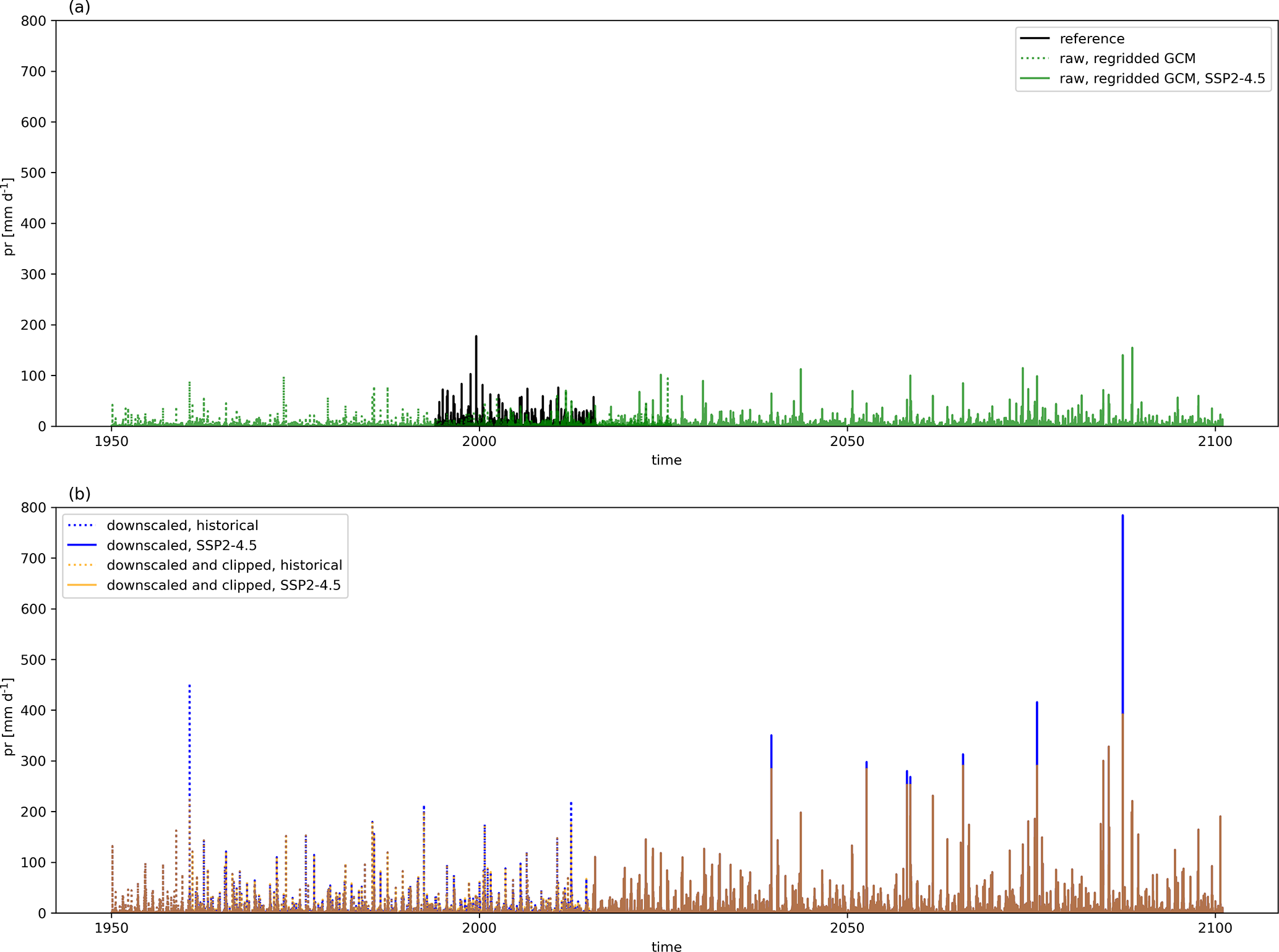Click the black reference legend line sample
Viewport: 1279px width, 952px height.
click(x=1035, y=38)
